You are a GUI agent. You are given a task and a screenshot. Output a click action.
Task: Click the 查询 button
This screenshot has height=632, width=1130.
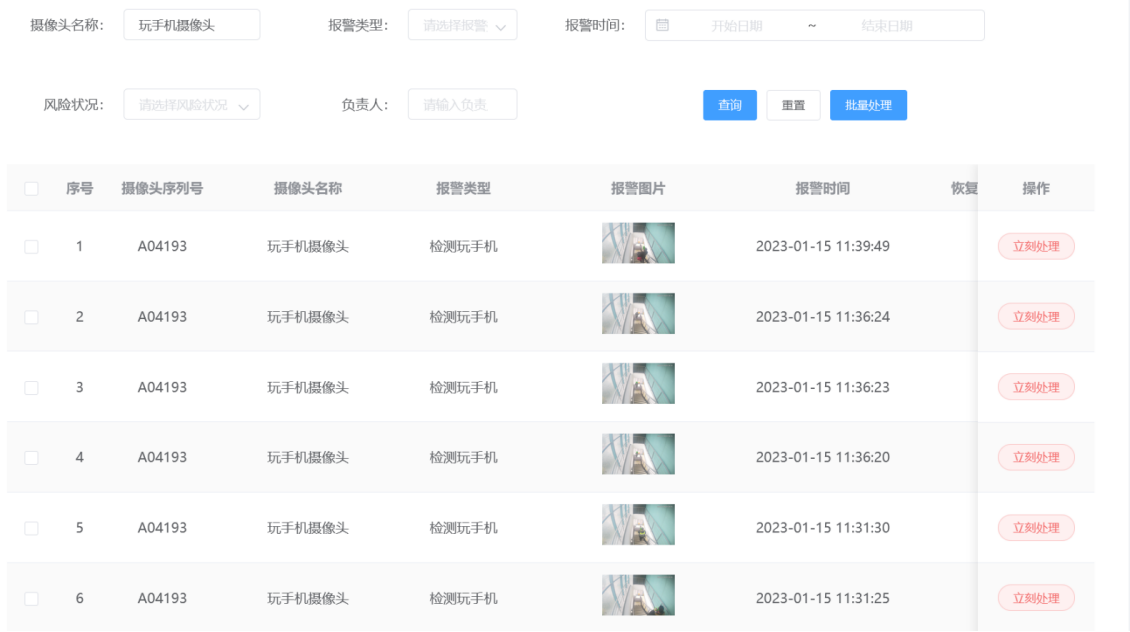pyautogui.click(x=730, y=105)
